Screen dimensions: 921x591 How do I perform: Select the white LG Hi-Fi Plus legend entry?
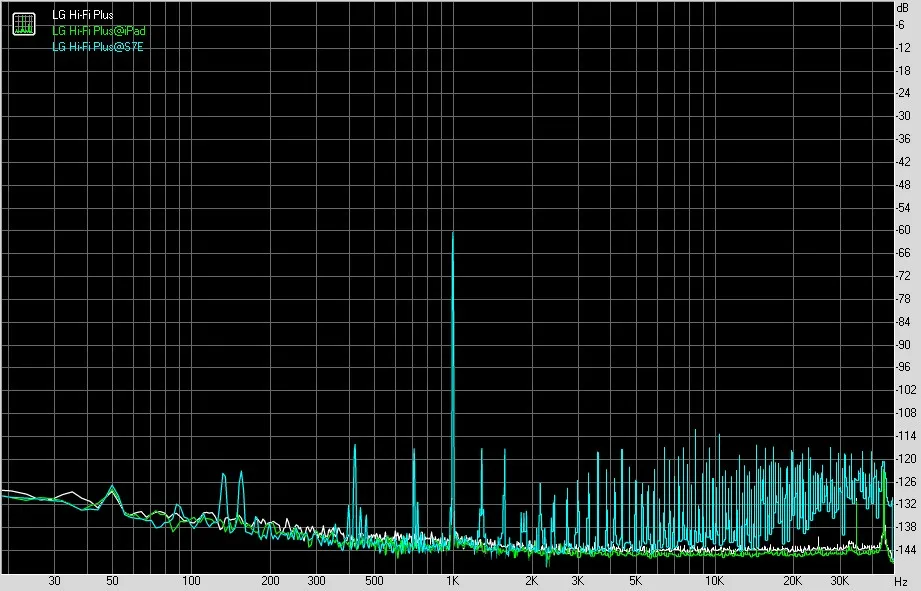pos(83,15)
